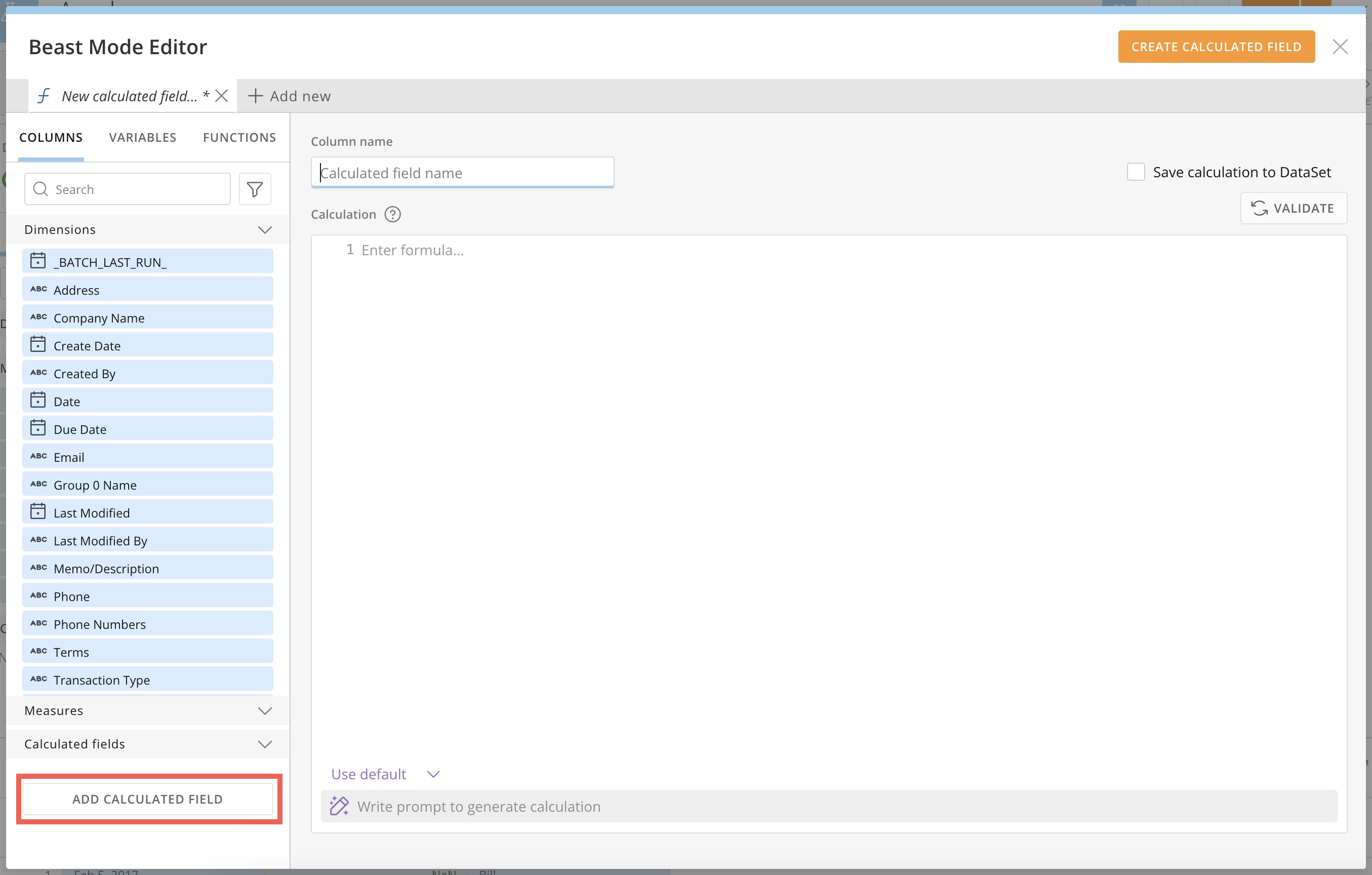The height and width of the screenshot is (875, 1372).
Task: Click the magnifier icon in Search box
Action: [41, 189]
